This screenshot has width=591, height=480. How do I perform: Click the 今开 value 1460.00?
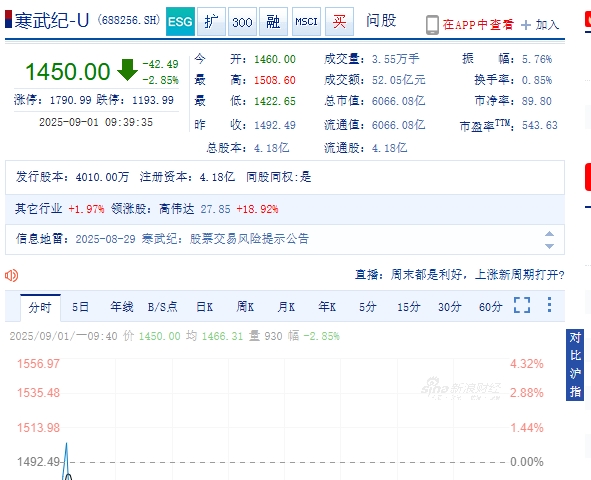click(275, 59)
